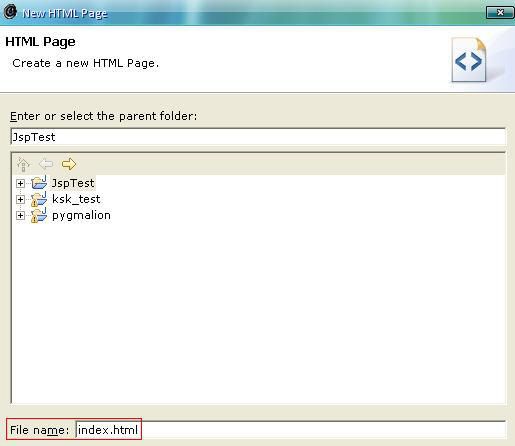Screen dimensions: 515x446
Task: Click the JspTest project folder icon
Action: tap(39, 183)
